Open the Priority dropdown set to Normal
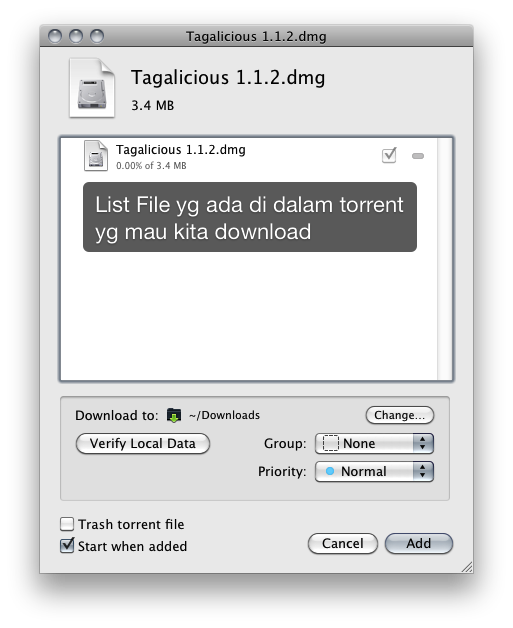This screenshot has width=513, height=628. [374, 471]
